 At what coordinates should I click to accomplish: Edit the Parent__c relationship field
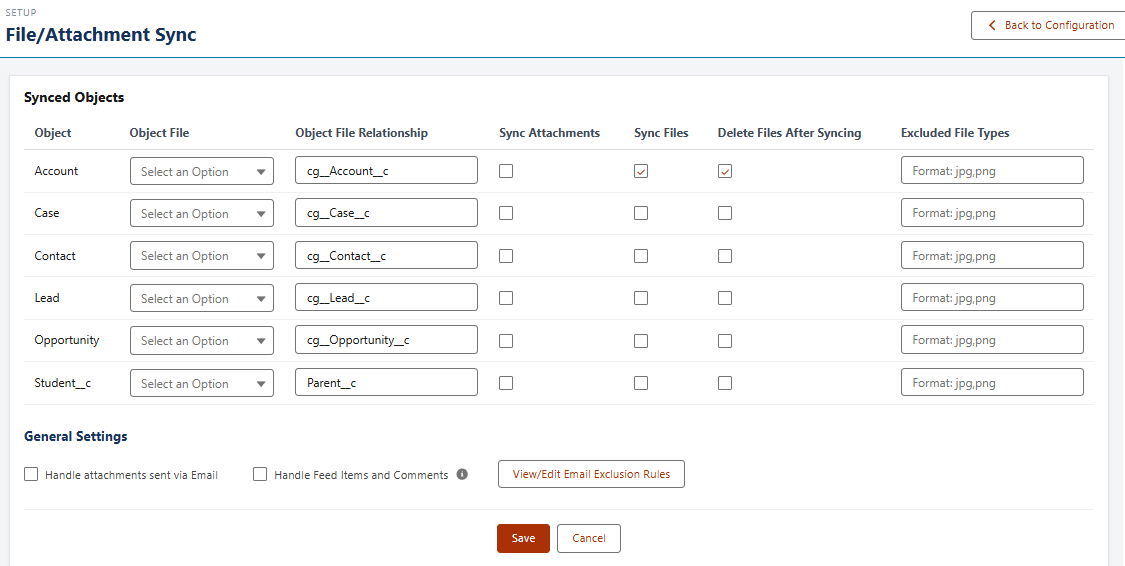[x=386, y=382]
